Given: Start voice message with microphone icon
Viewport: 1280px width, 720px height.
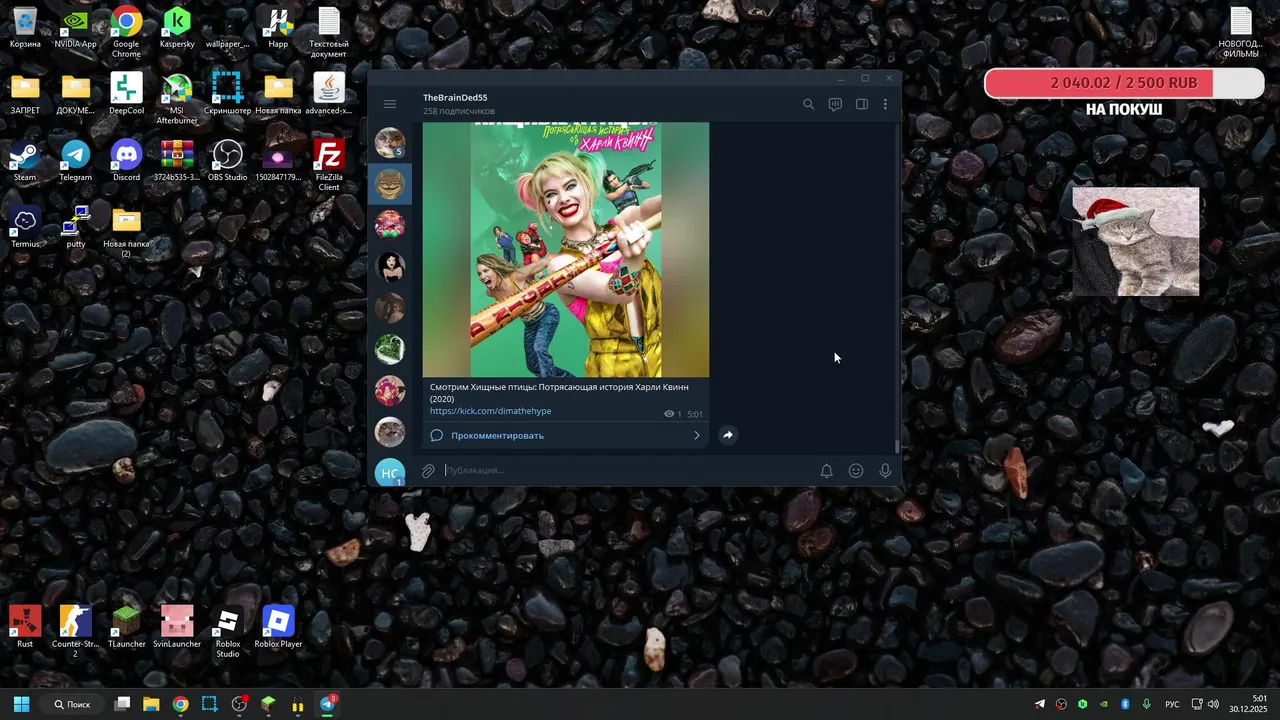Looking at the screenshot, I should tap(885, 470).
